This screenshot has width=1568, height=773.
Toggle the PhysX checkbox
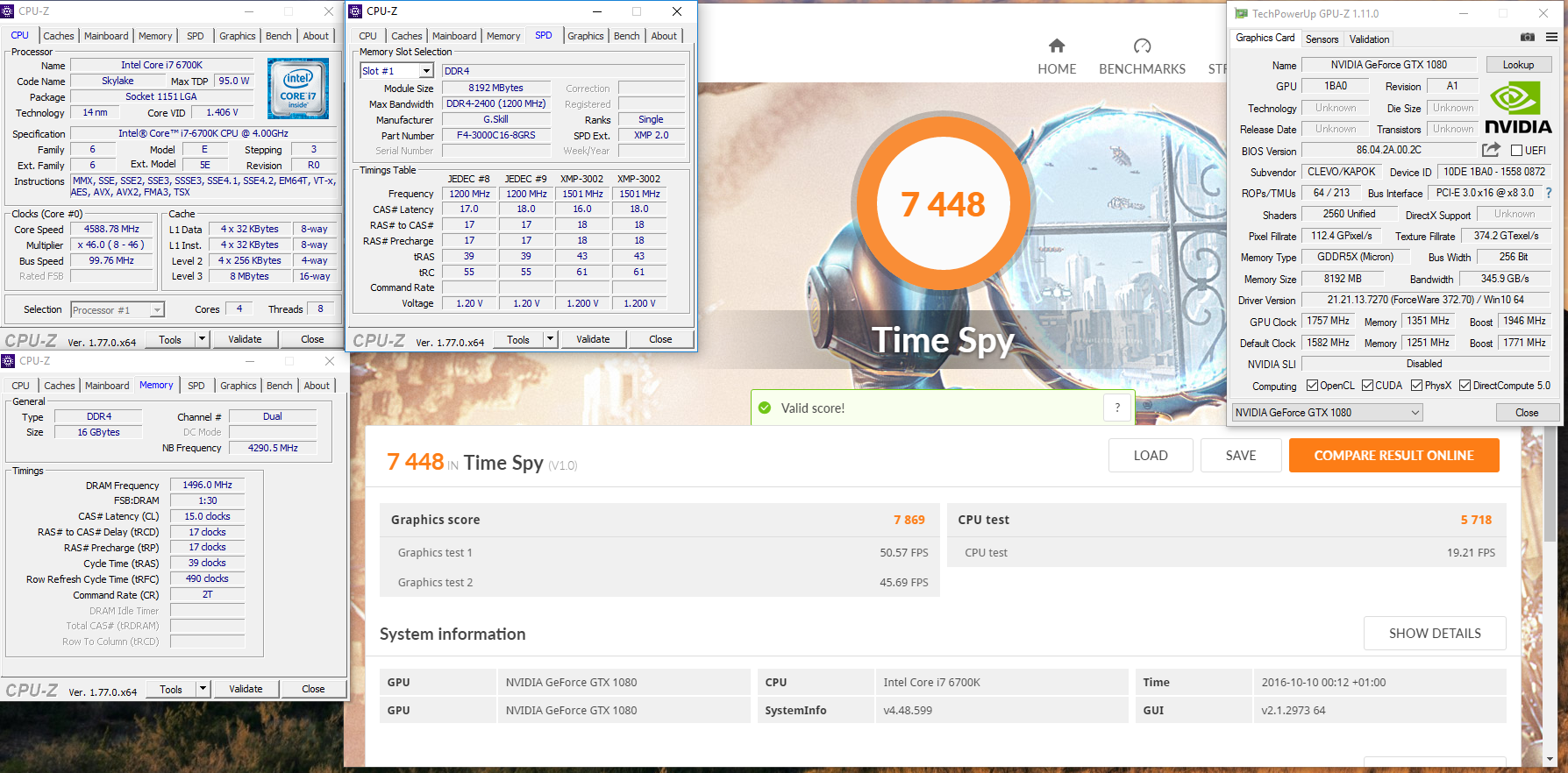(1417, 386)
